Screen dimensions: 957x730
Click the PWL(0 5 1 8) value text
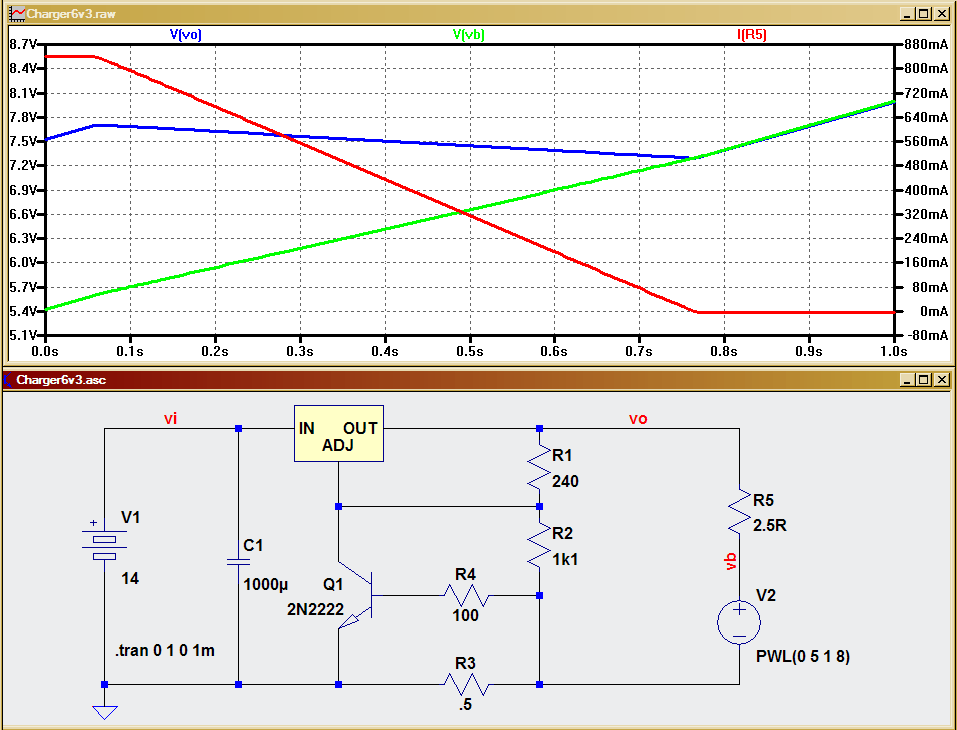click(x=803, y=657)
